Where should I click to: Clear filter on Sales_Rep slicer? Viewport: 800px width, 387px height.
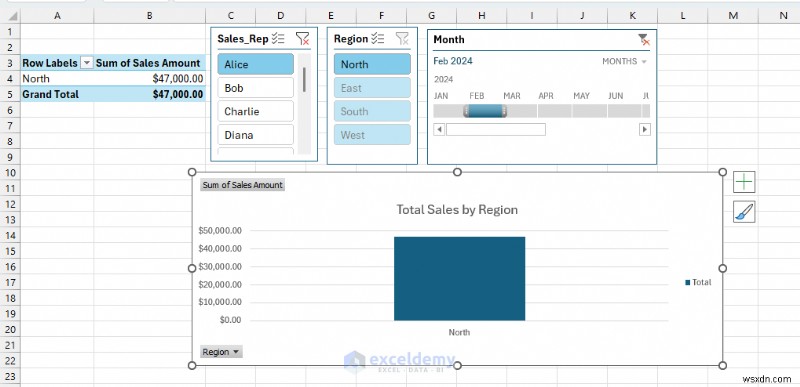click(303, 39)
